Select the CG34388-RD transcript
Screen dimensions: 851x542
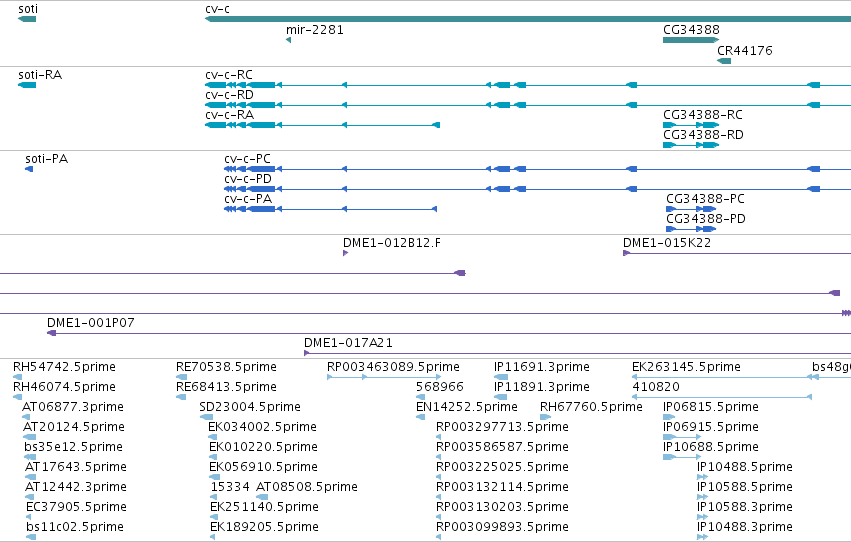[x=691, y=145]
